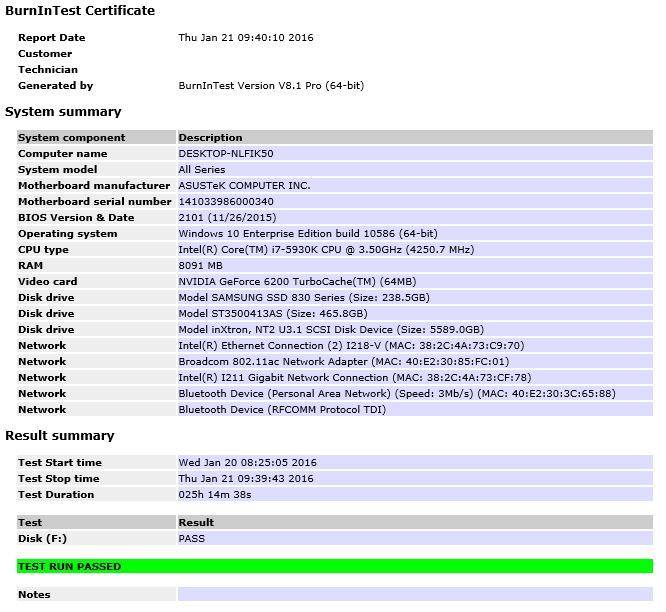
Task: Select the Bluetooth Device (Personal Area Network) entry
Action: pos(397,394)
